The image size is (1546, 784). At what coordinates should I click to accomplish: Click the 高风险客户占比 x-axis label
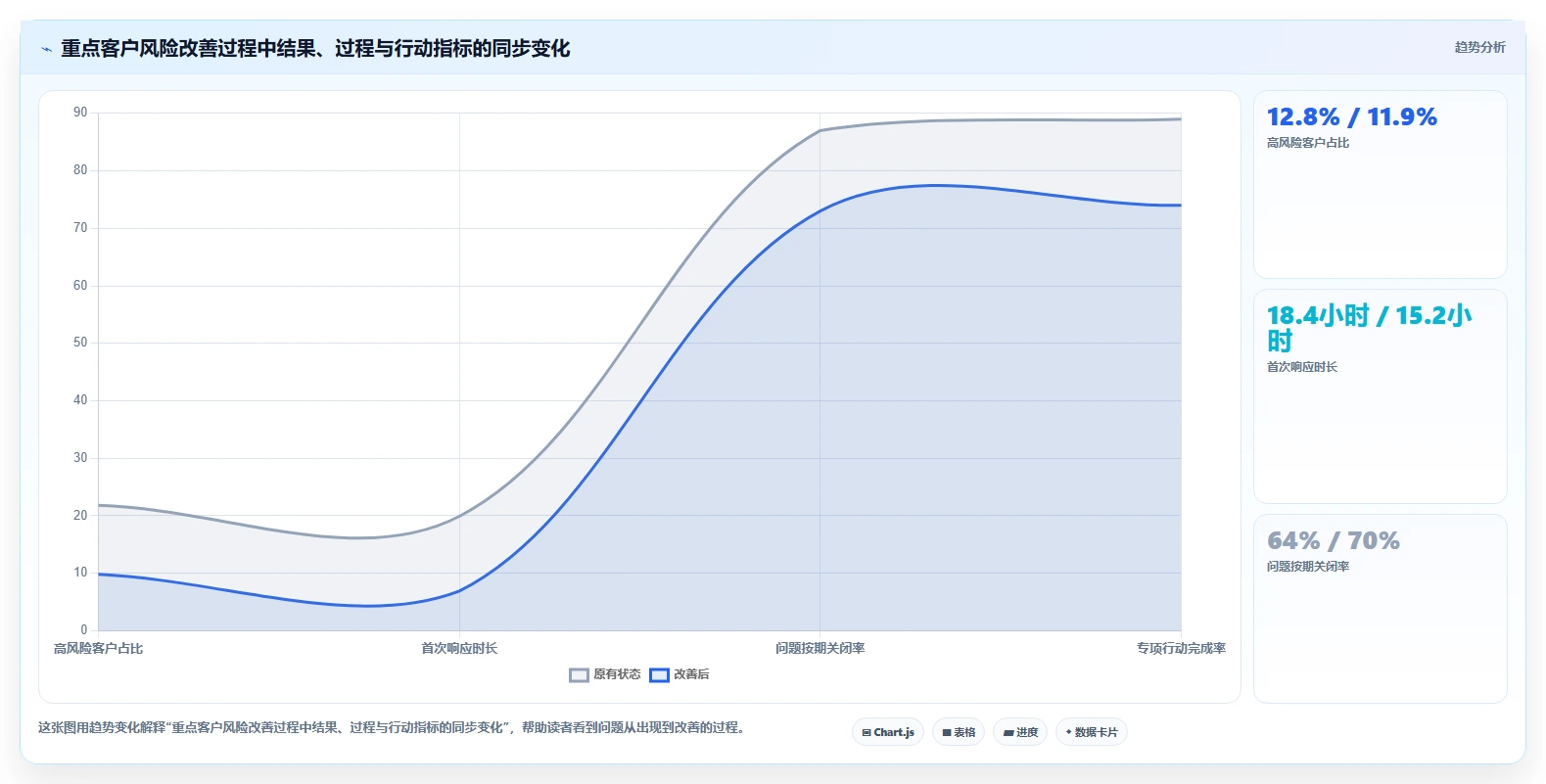[98, 648]
